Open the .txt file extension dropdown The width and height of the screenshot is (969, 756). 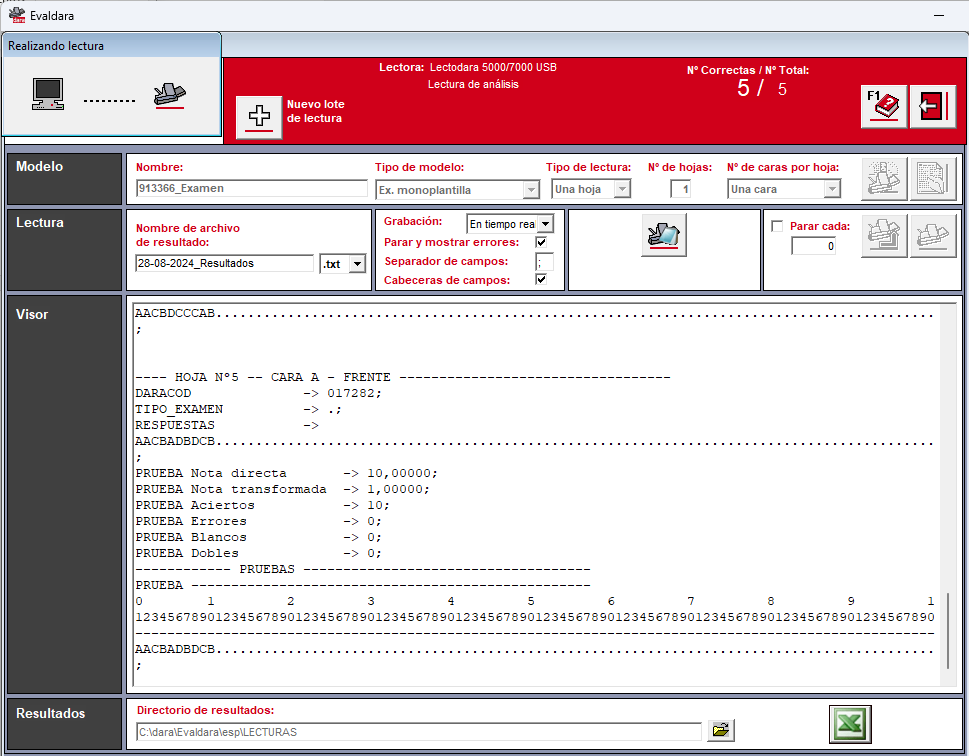[x=357, y=264]
